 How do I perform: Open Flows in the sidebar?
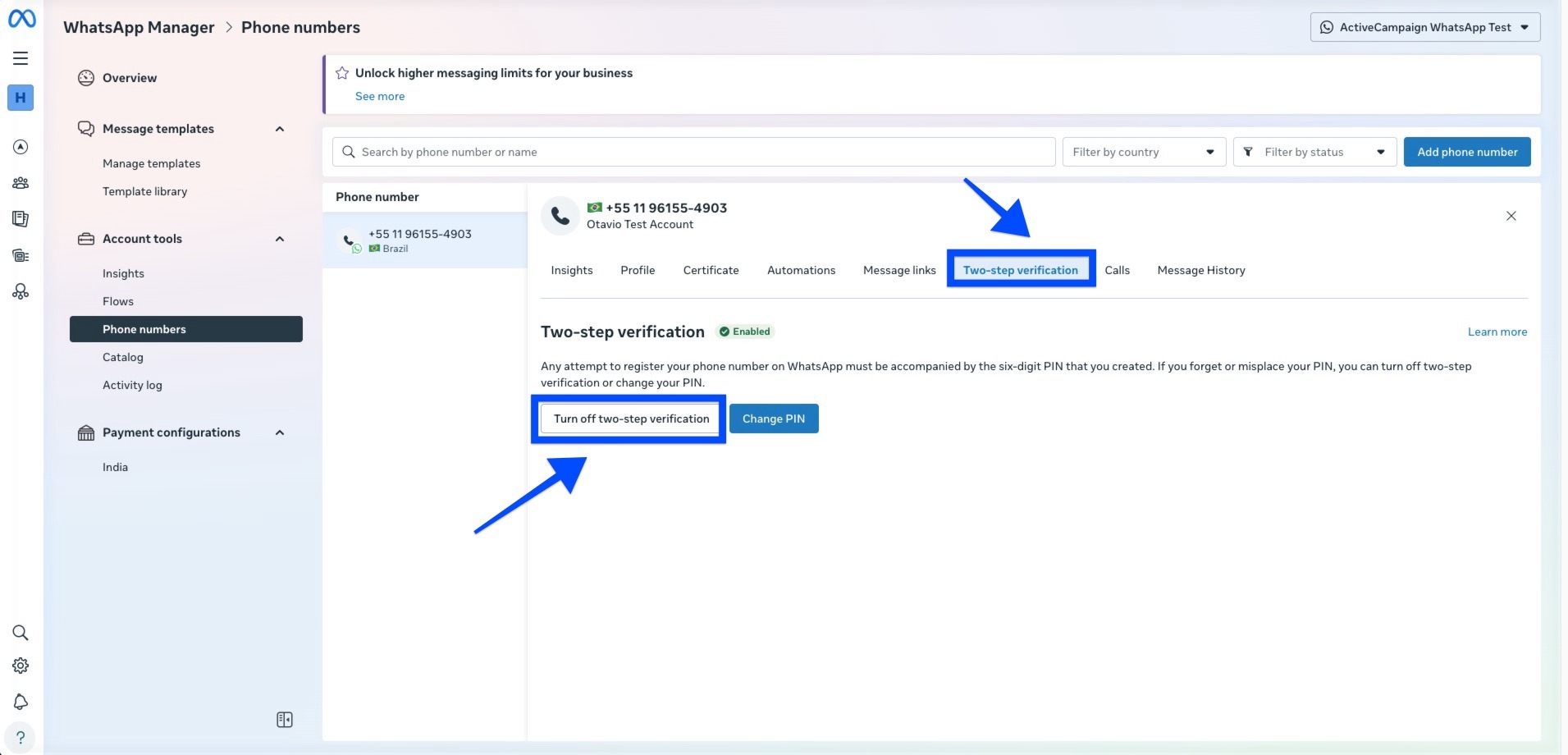pyautogui.click(x=118, y=301)
